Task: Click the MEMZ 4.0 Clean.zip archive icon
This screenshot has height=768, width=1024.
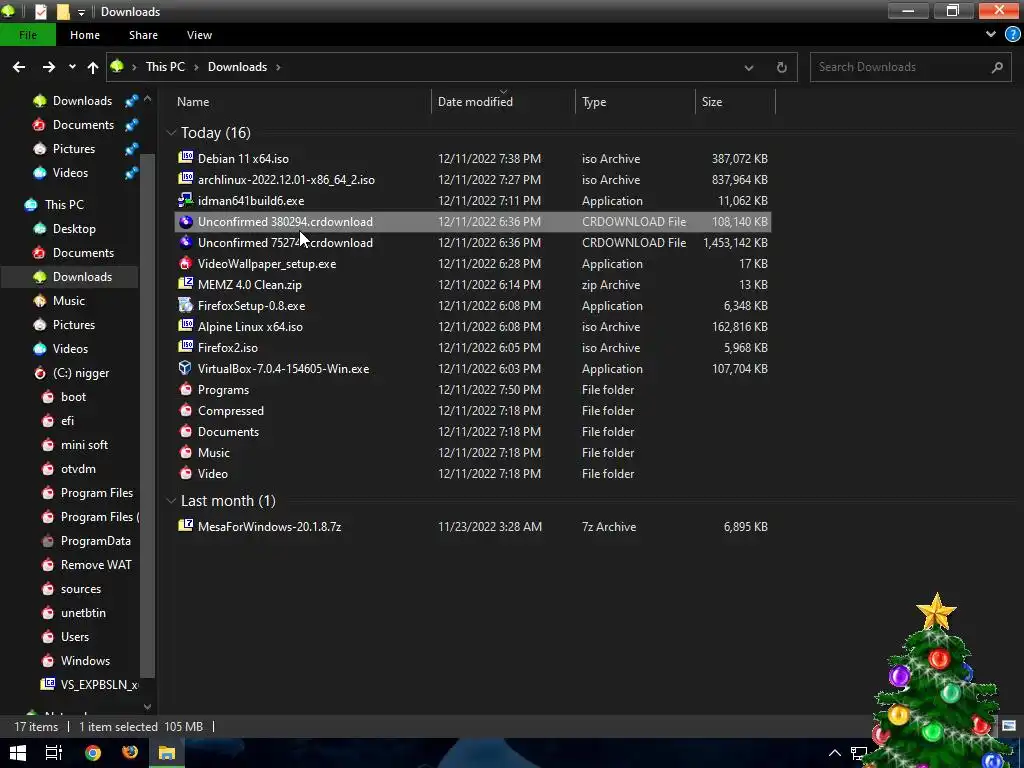Action: pyautogui.click(x=186, y=284)
